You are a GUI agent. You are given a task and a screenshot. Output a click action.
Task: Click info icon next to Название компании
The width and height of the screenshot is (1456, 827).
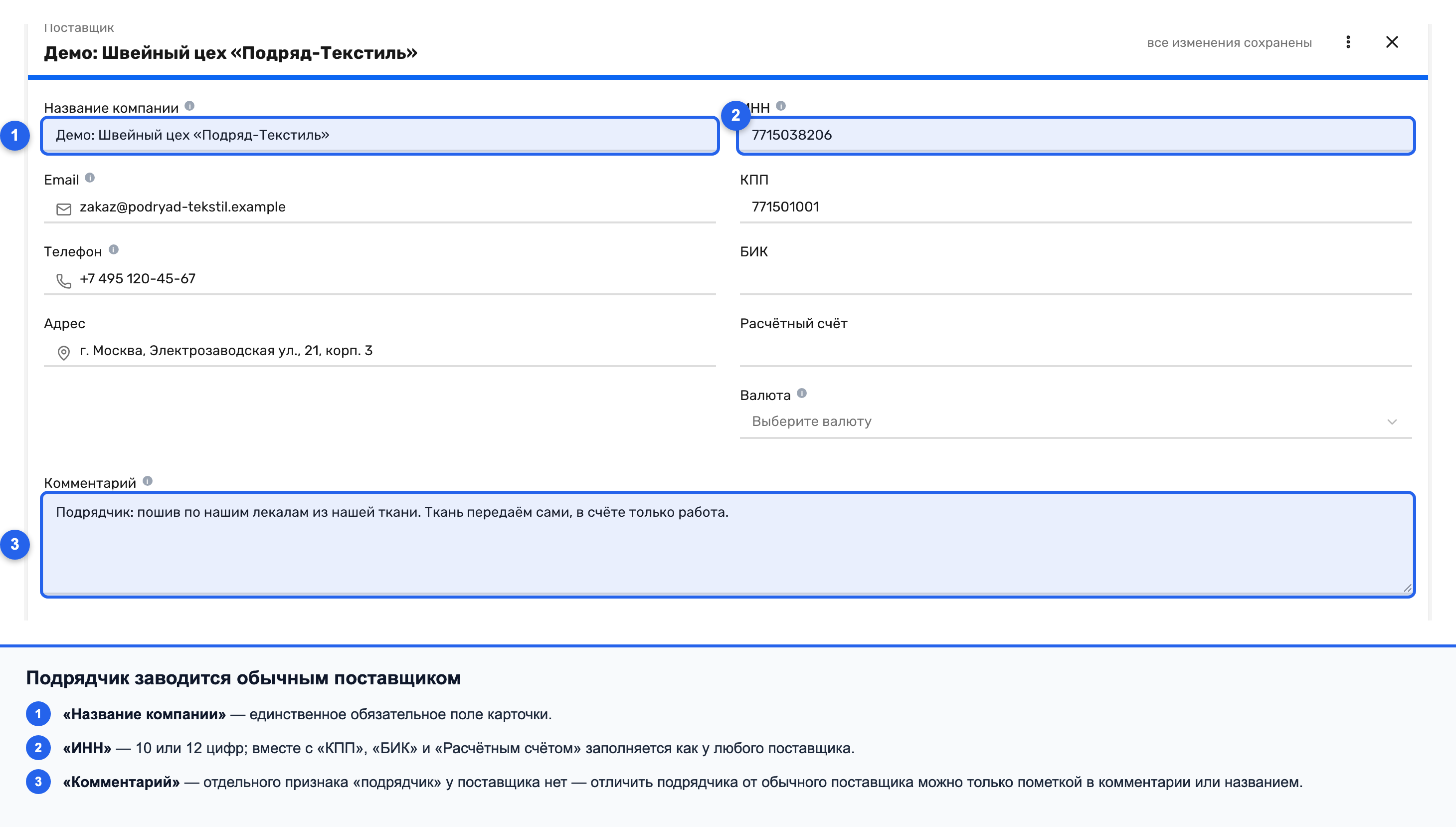click(189, 106)
